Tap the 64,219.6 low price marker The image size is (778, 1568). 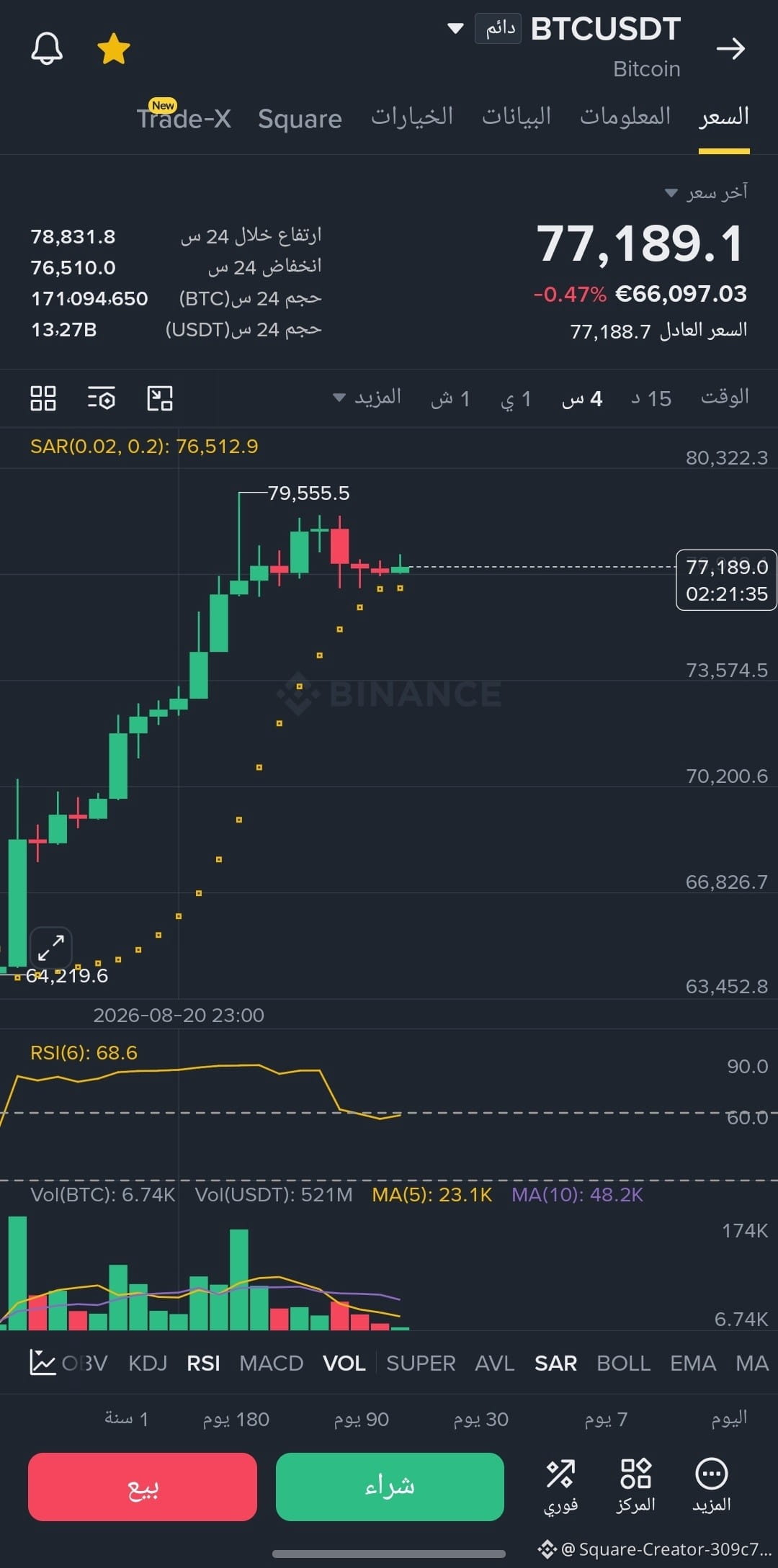click(66, 976)
